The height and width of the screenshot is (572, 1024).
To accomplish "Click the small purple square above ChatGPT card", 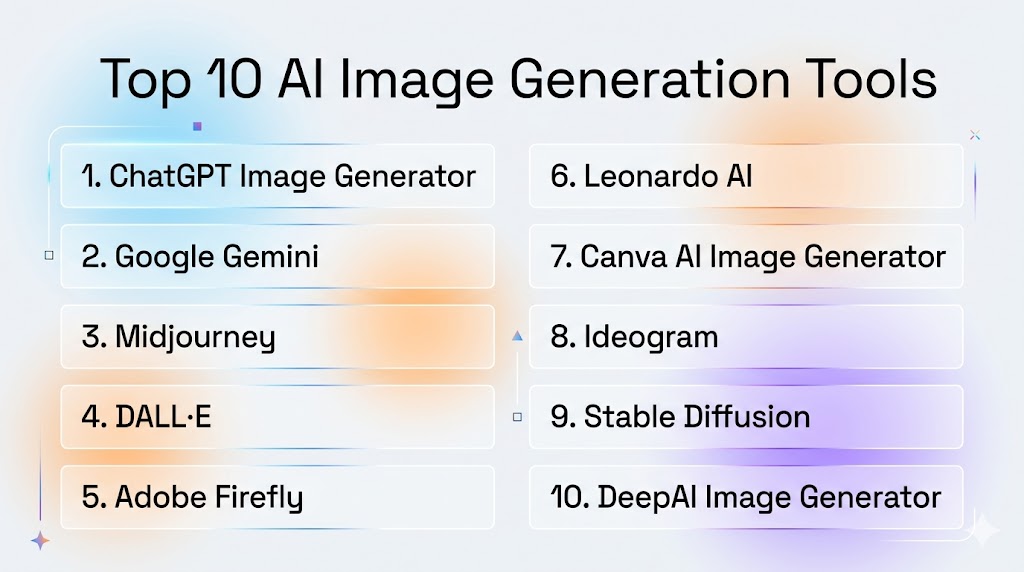I will pos(197,127).
